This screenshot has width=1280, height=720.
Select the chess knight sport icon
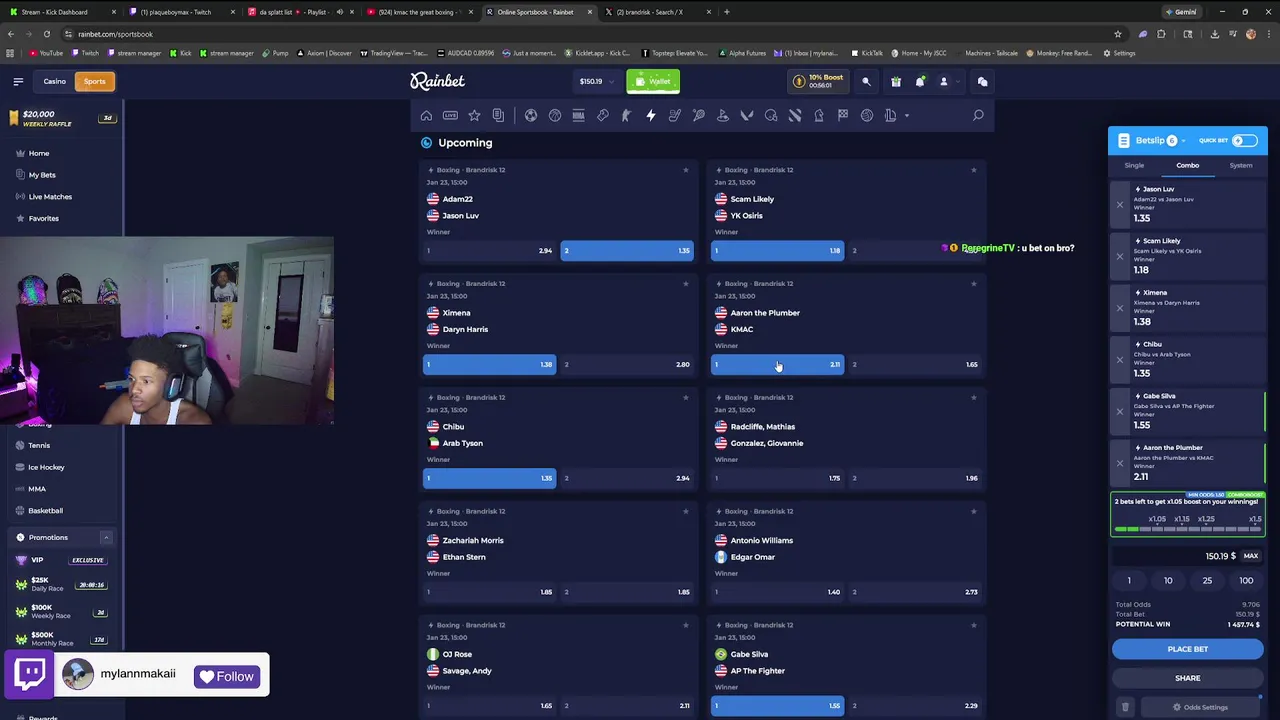(x=819, y=116)
